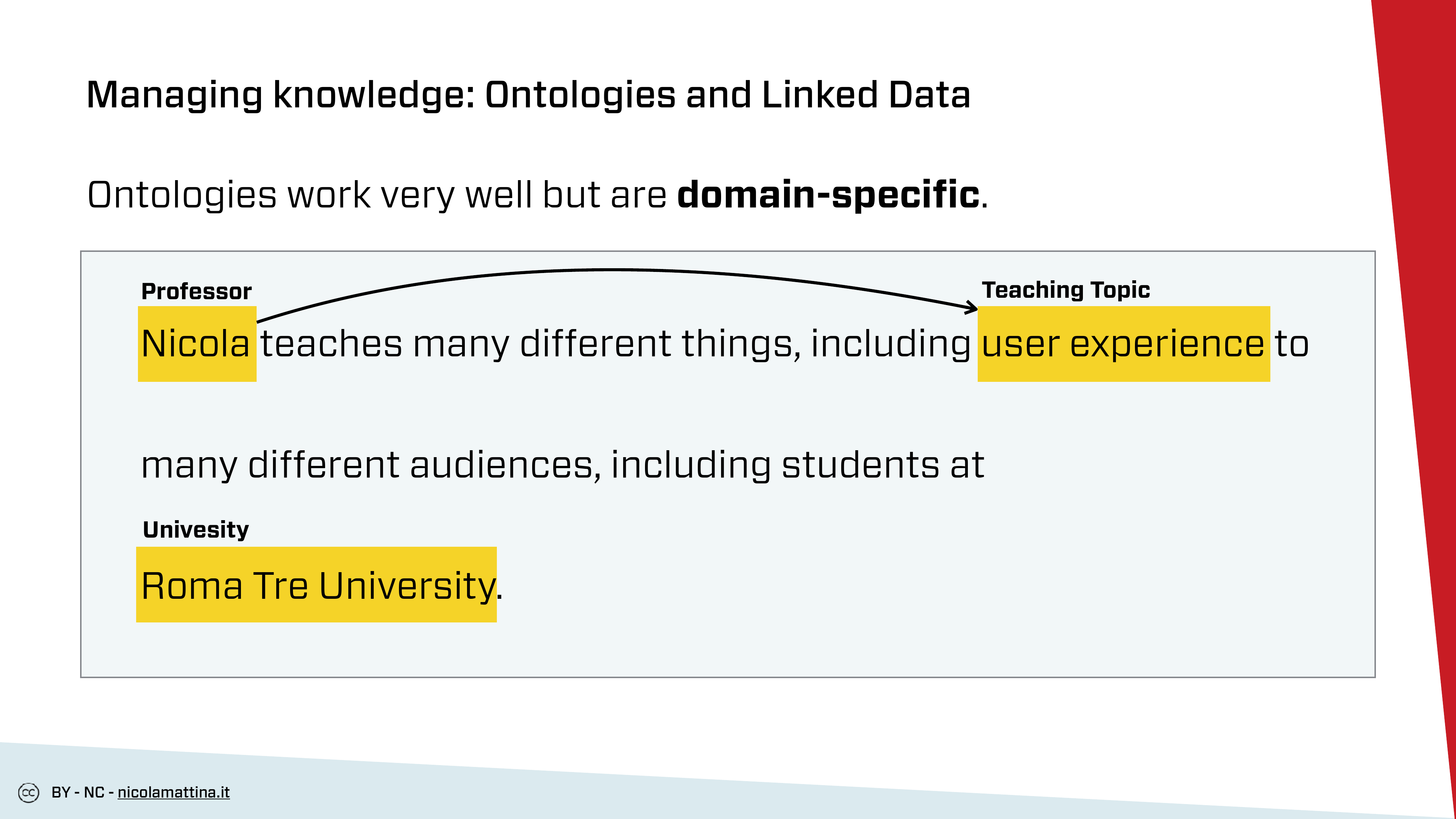Click the curved line linking Nicola to topic
1456x819 pixels.
(x=616, y=271)
